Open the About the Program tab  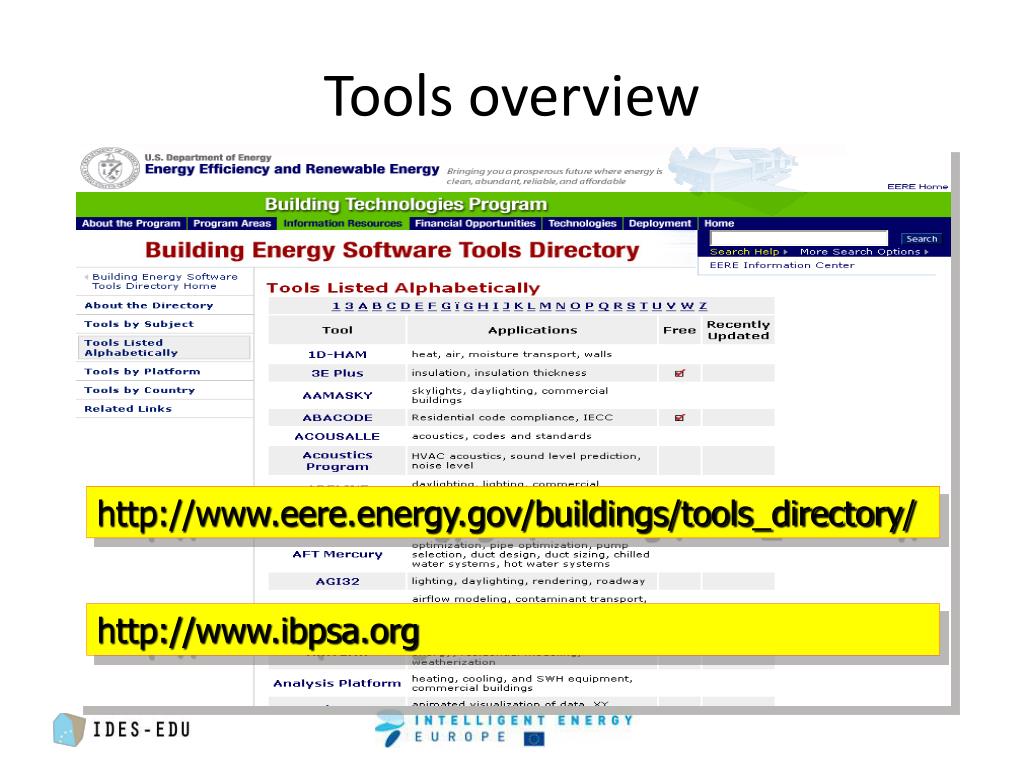click(131, 223)
